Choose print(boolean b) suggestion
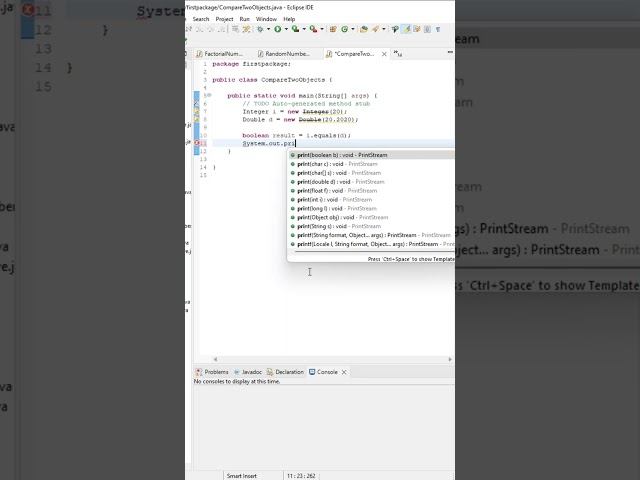 [371, 155]
